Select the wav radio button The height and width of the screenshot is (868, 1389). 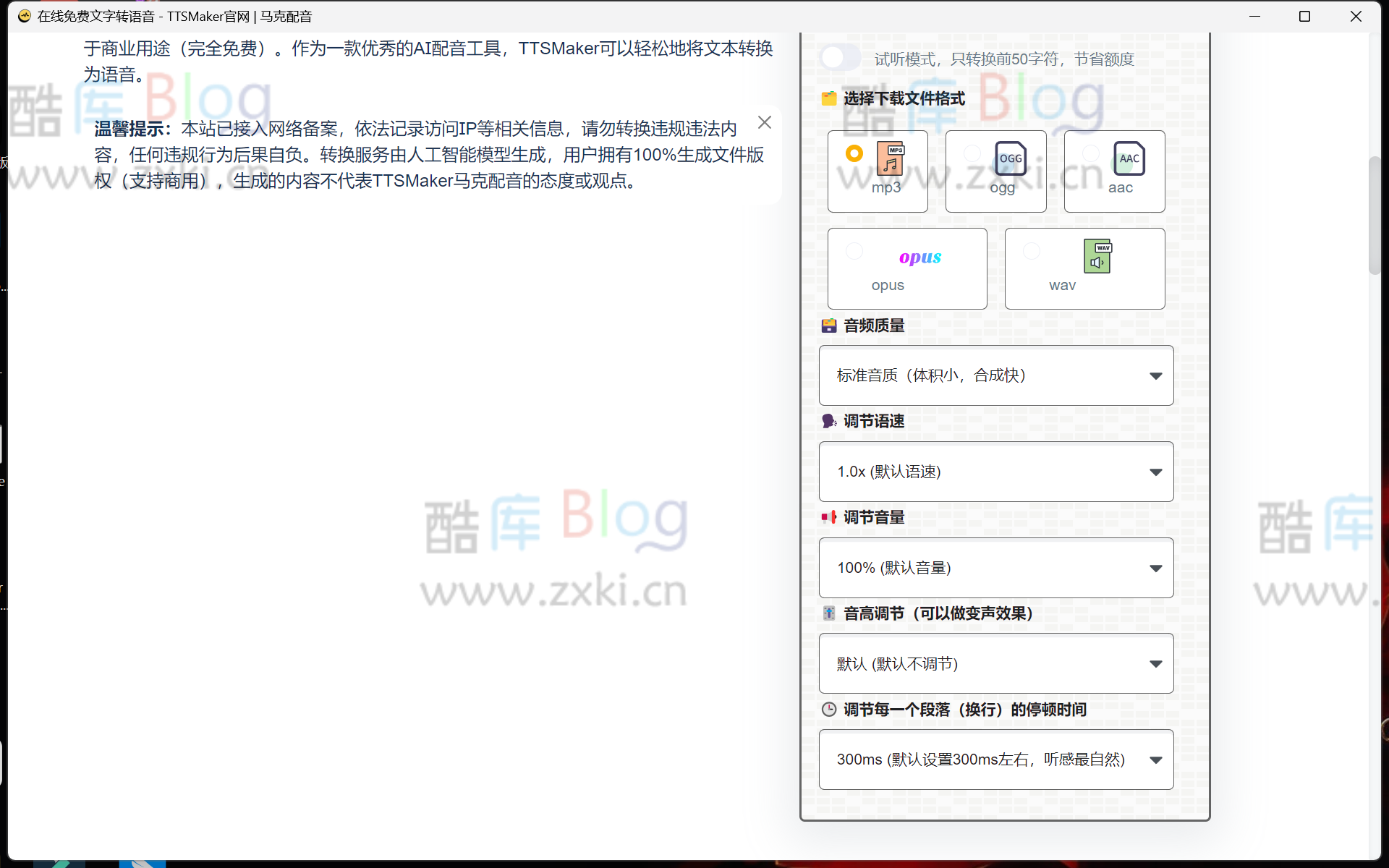(x=1032, y=251)
